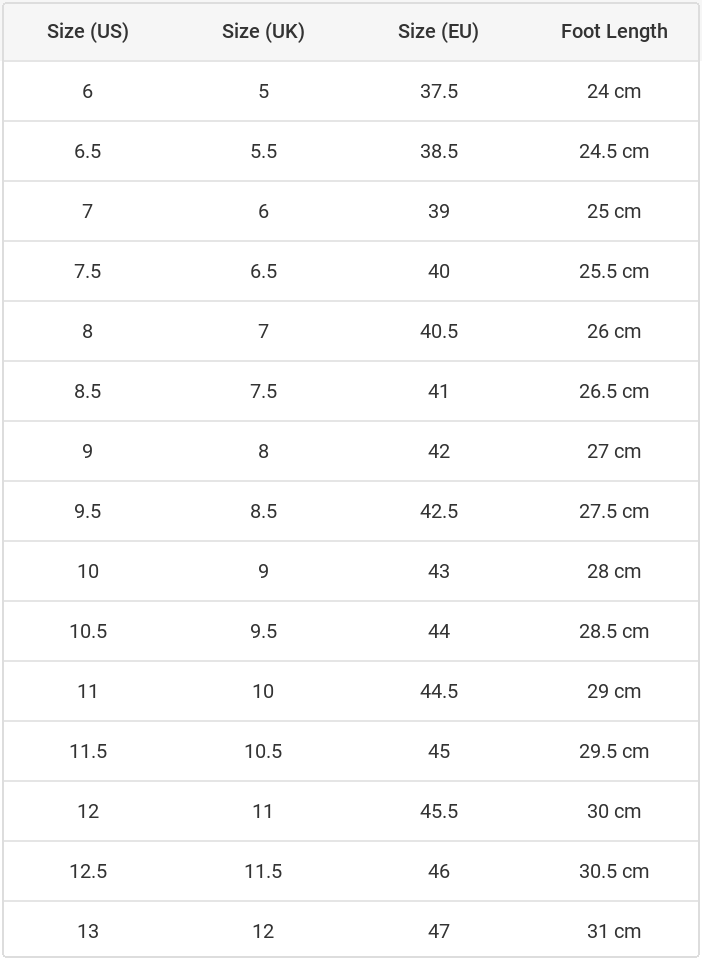Click EU size 42.5 cell
The image size is (702, 960).
439,511
